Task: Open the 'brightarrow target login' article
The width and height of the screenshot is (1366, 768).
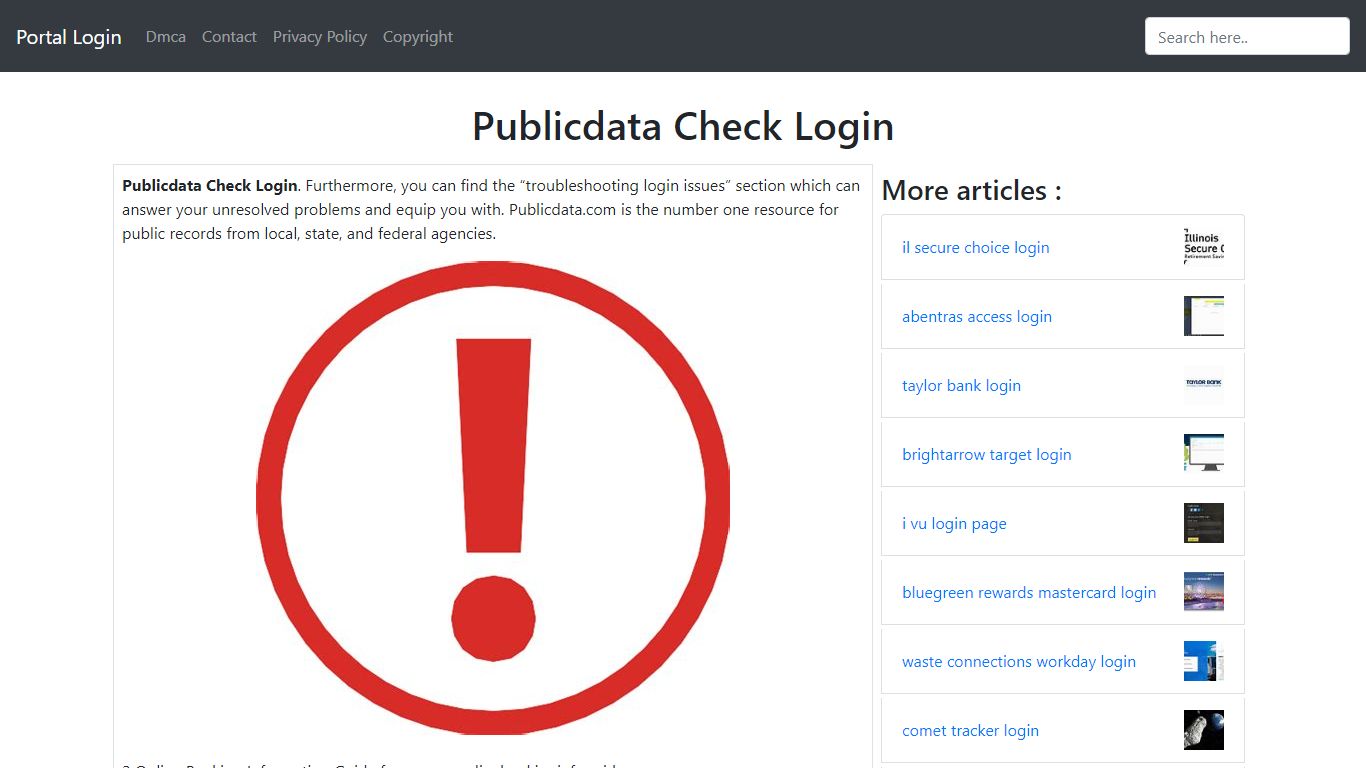Action: coord(986,455)
